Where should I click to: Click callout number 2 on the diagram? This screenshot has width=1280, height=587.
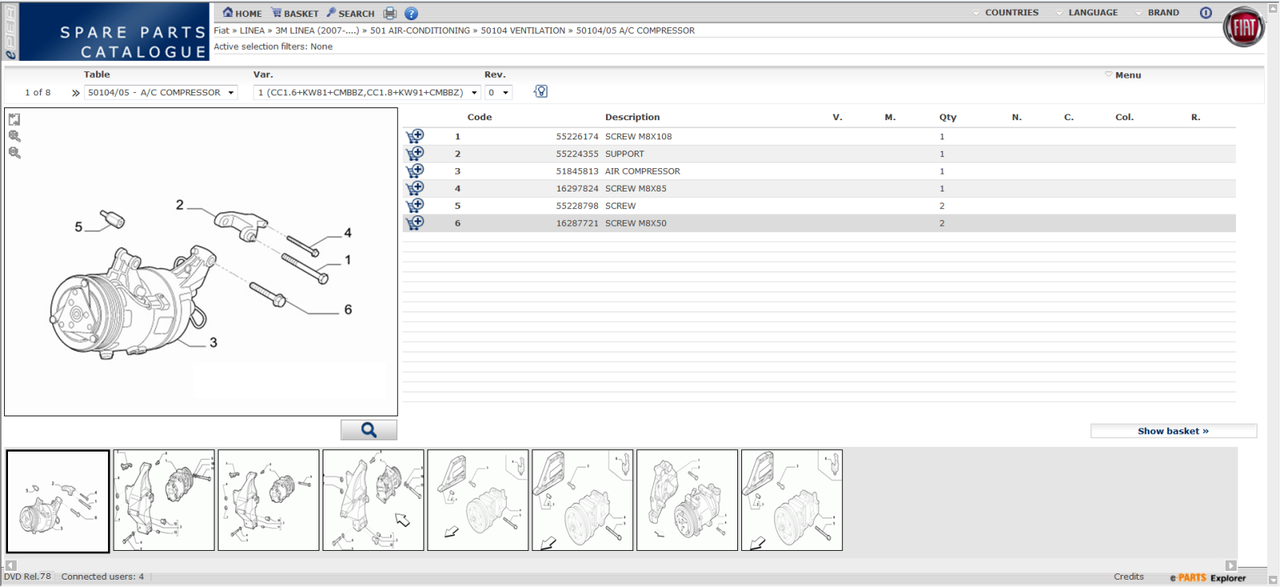(x=180, y=205)
